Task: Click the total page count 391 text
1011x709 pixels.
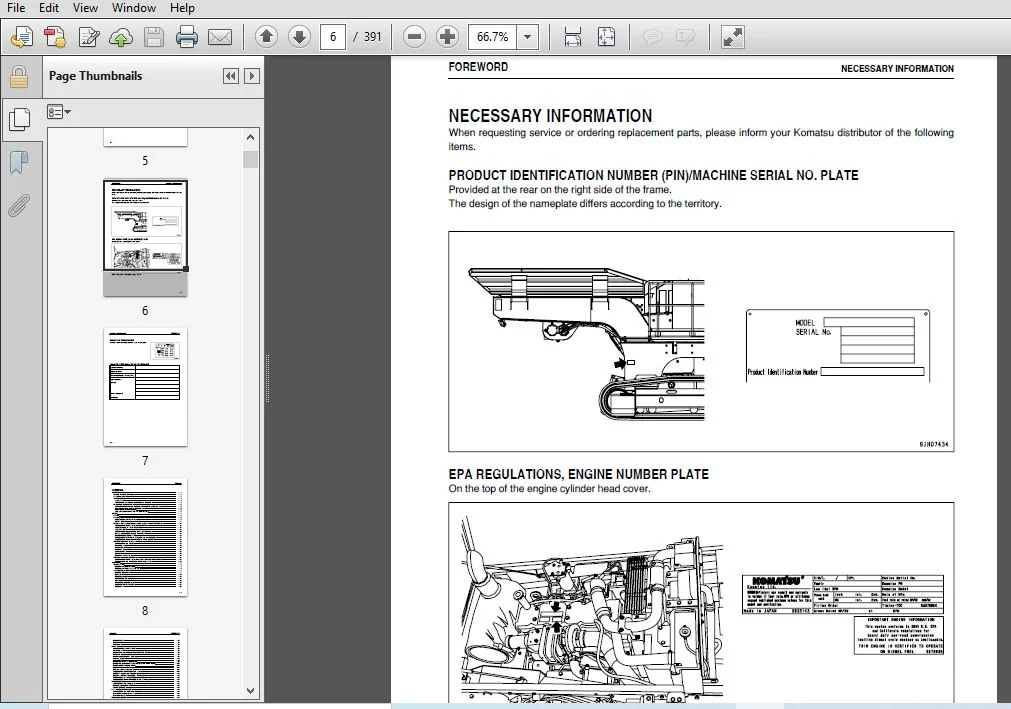Action: pos(373,37)
